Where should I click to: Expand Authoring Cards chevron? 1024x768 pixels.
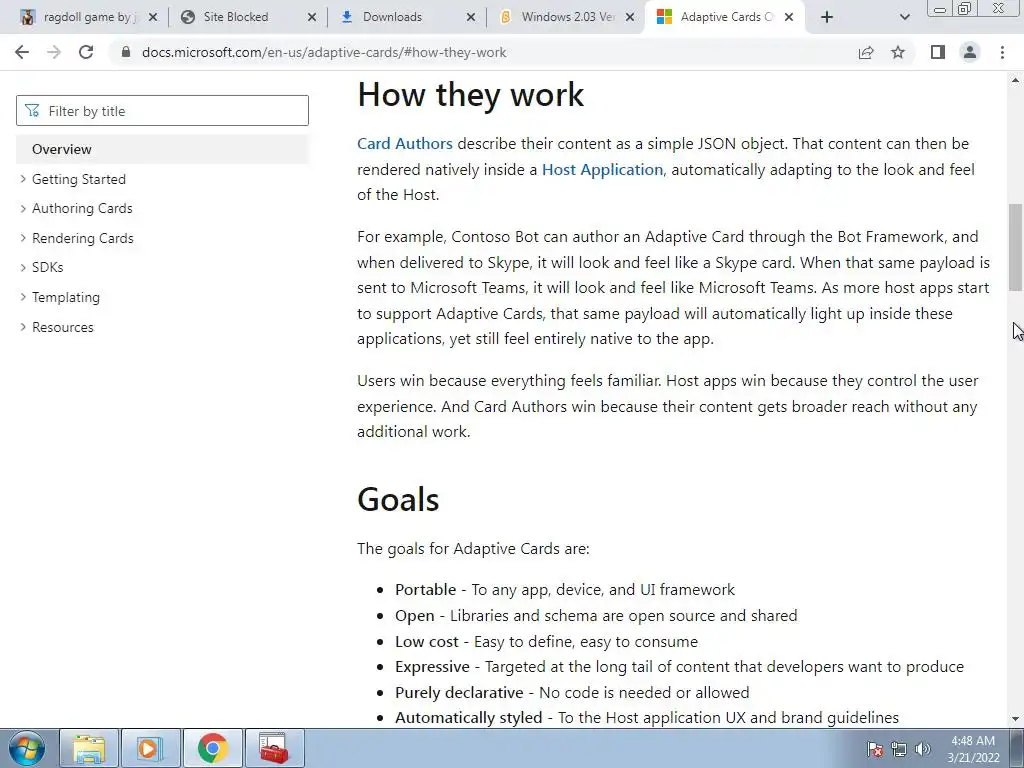24,208
